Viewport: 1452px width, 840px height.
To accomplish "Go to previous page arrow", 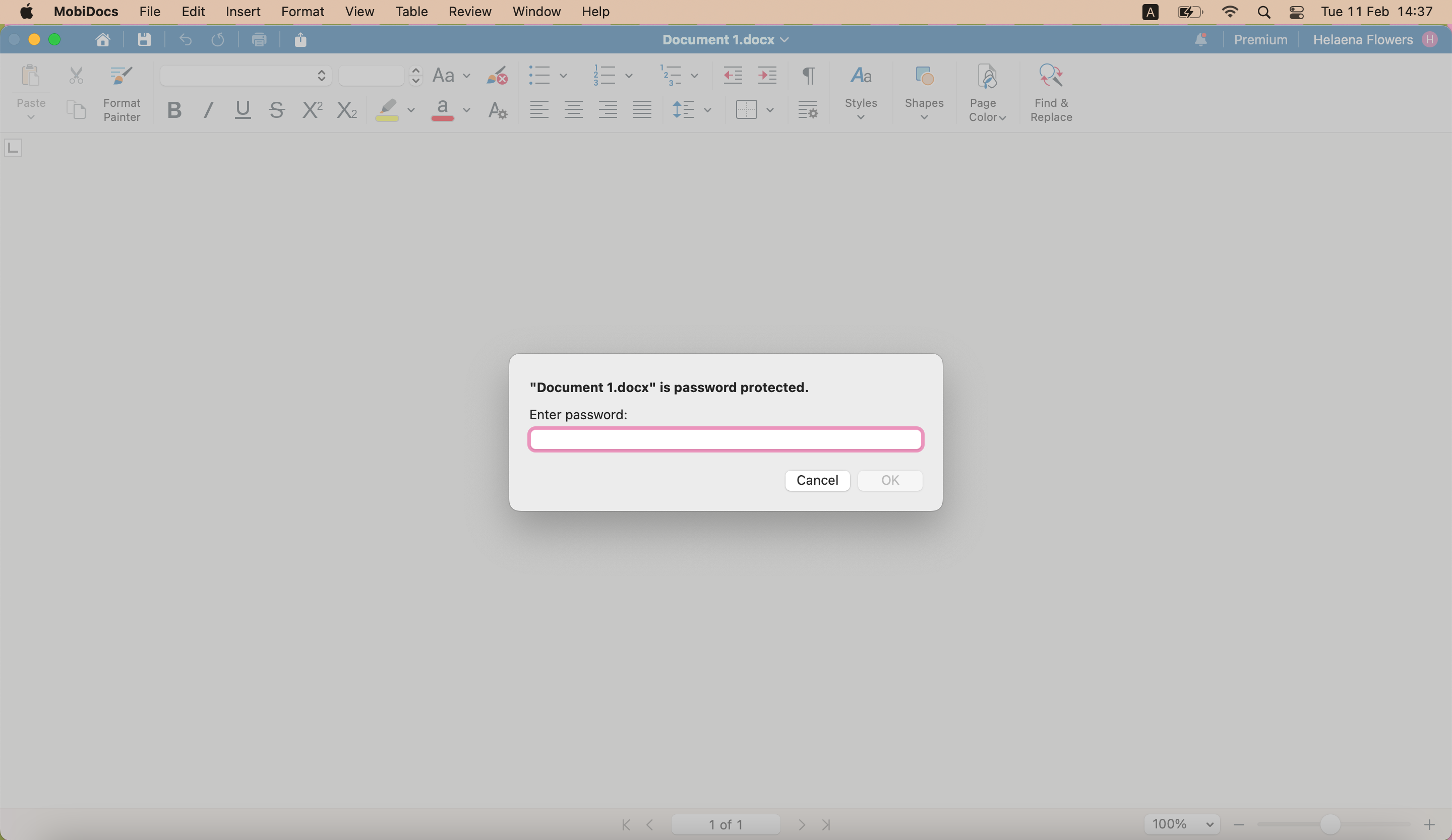I will 650,824.
